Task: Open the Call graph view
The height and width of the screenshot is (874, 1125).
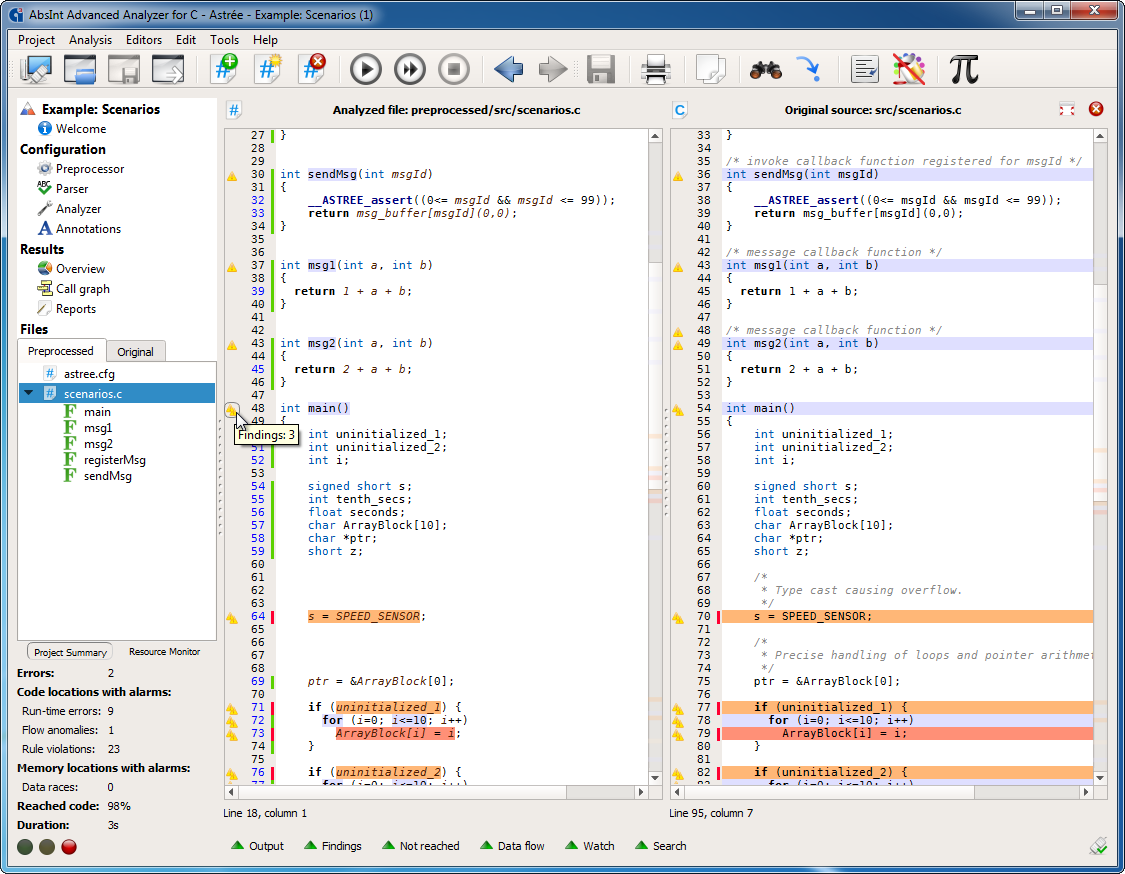Action: [74, 289]
